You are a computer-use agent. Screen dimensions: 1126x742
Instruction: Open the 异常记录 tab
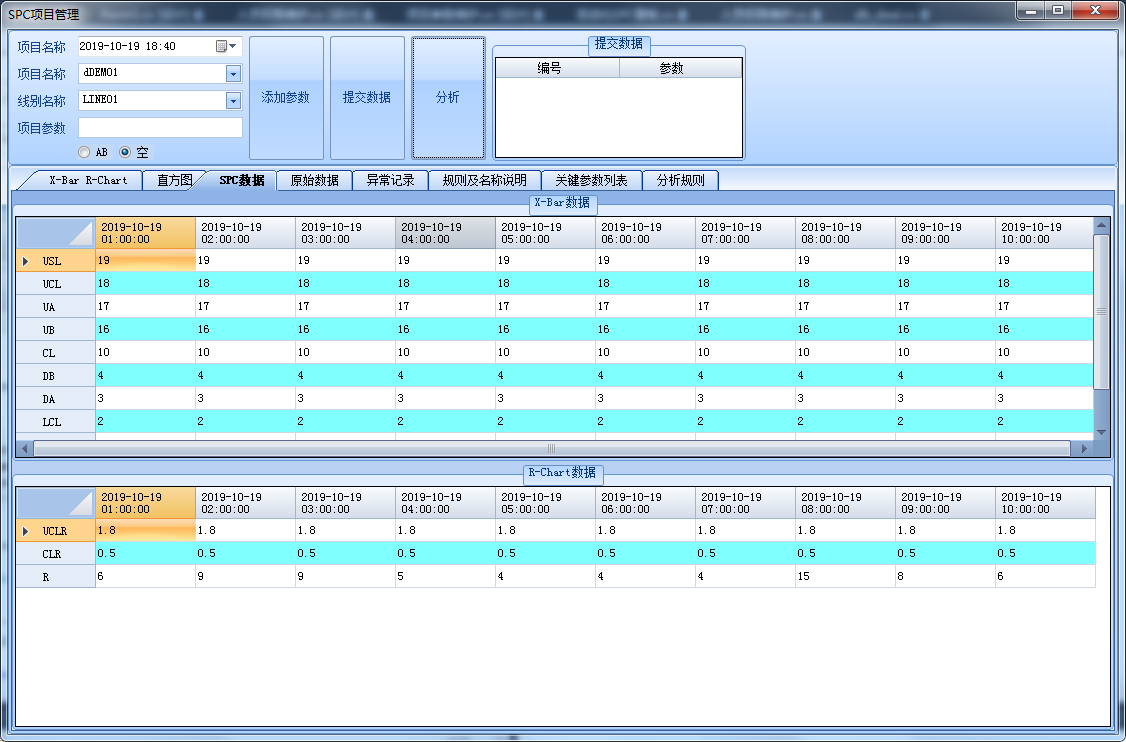coord(390,181)
